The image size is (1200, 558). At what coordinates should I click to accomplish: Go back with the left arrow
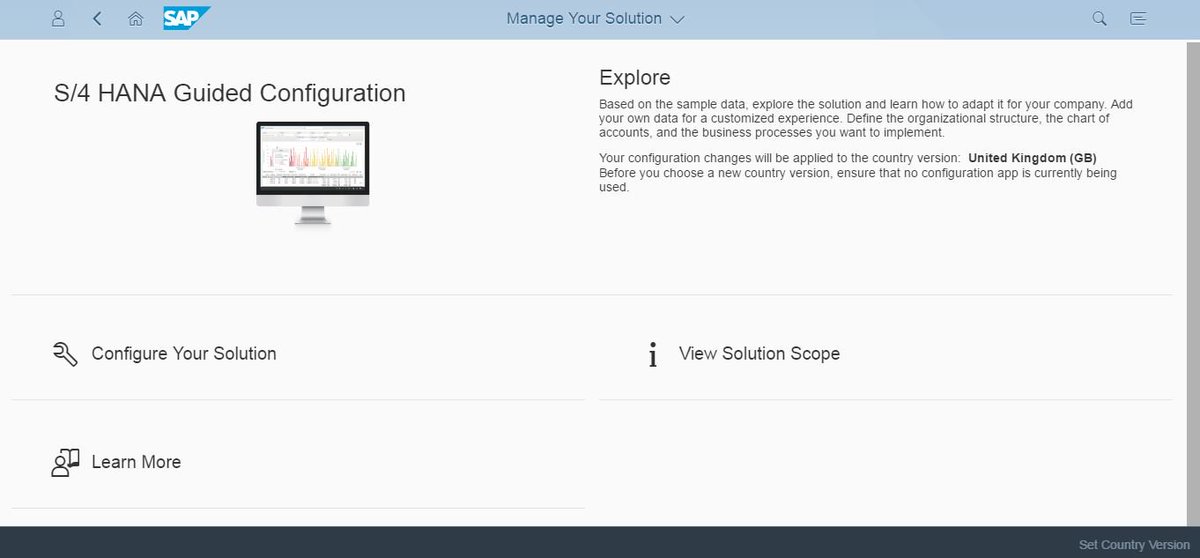tap(97, 18)
